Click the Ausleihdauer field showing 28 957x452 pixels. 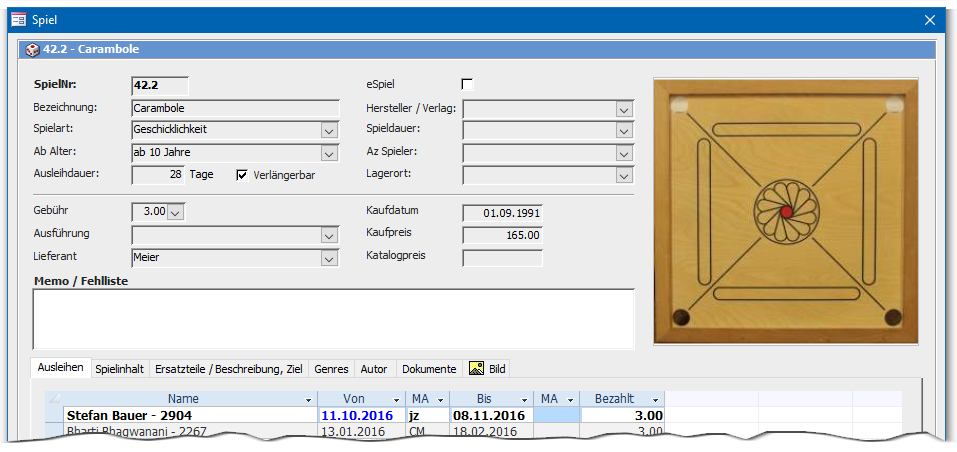tap(158, 175)
